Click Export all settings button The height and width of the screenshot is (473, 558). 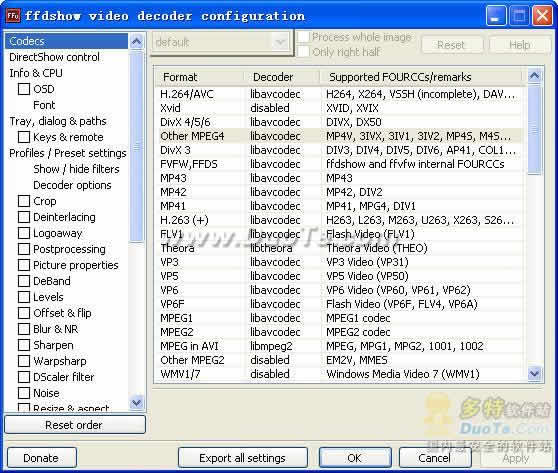click(242, 458)
